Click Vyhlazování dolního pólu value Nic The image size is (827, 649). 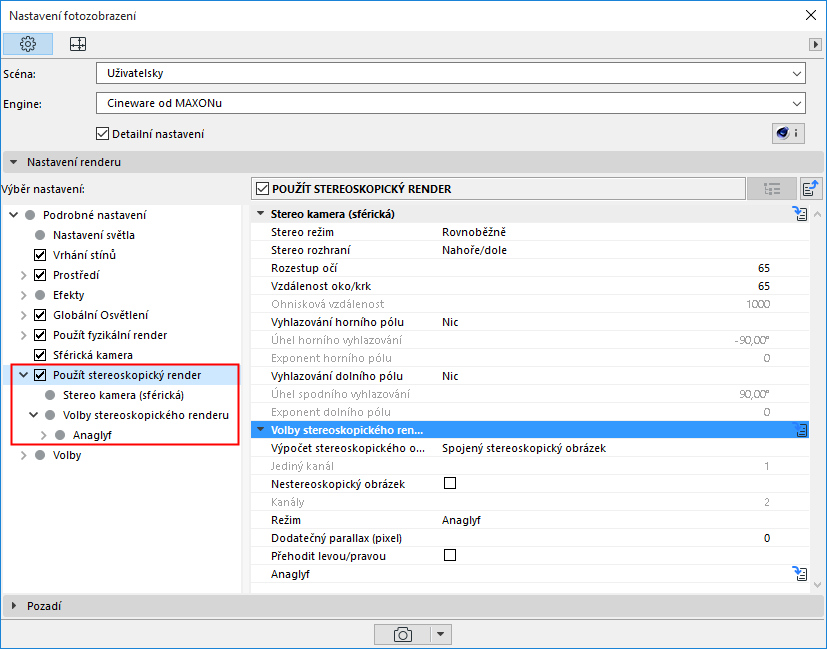click(450, 376)
